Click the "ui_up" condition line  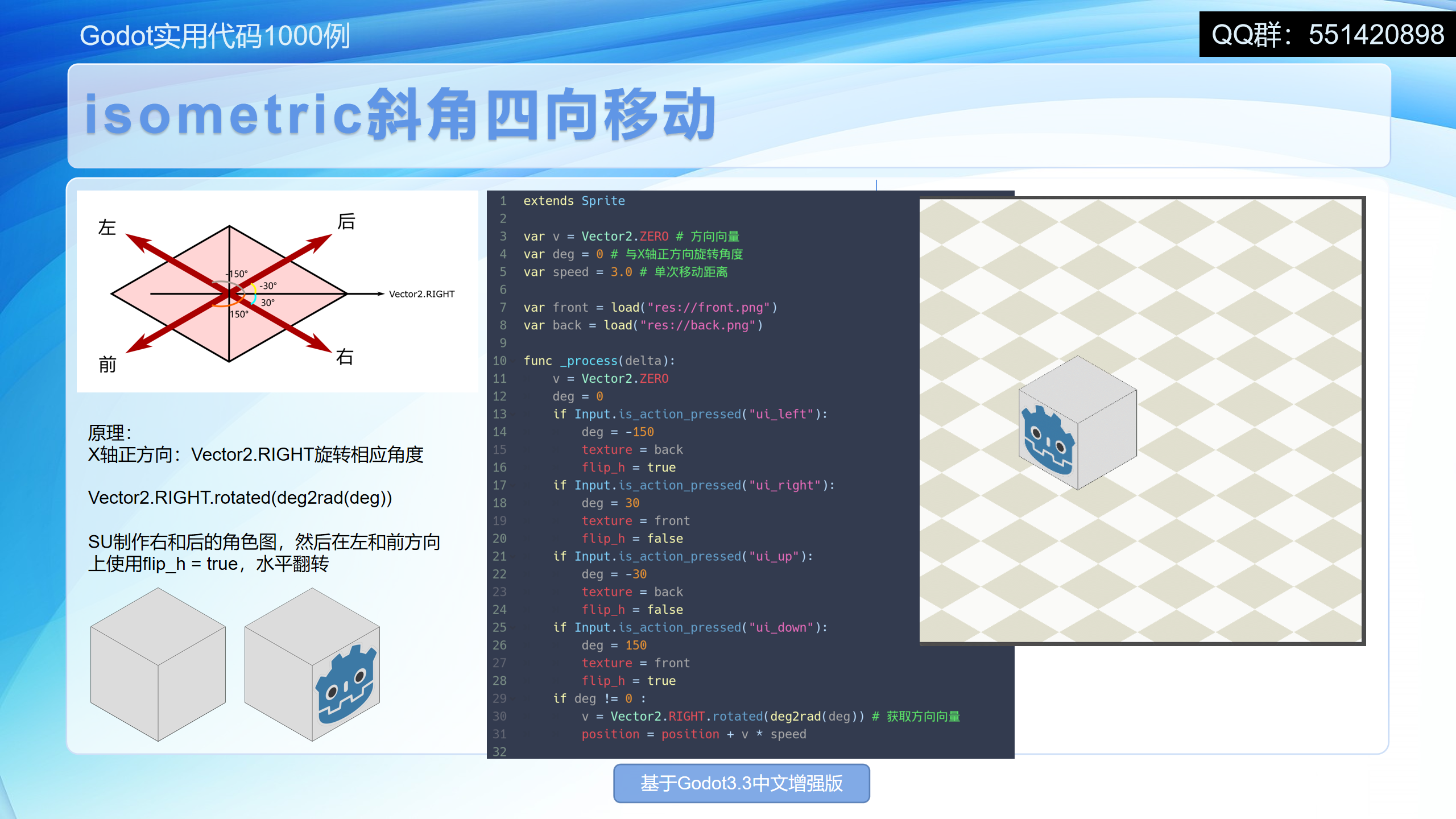[683, 556]
